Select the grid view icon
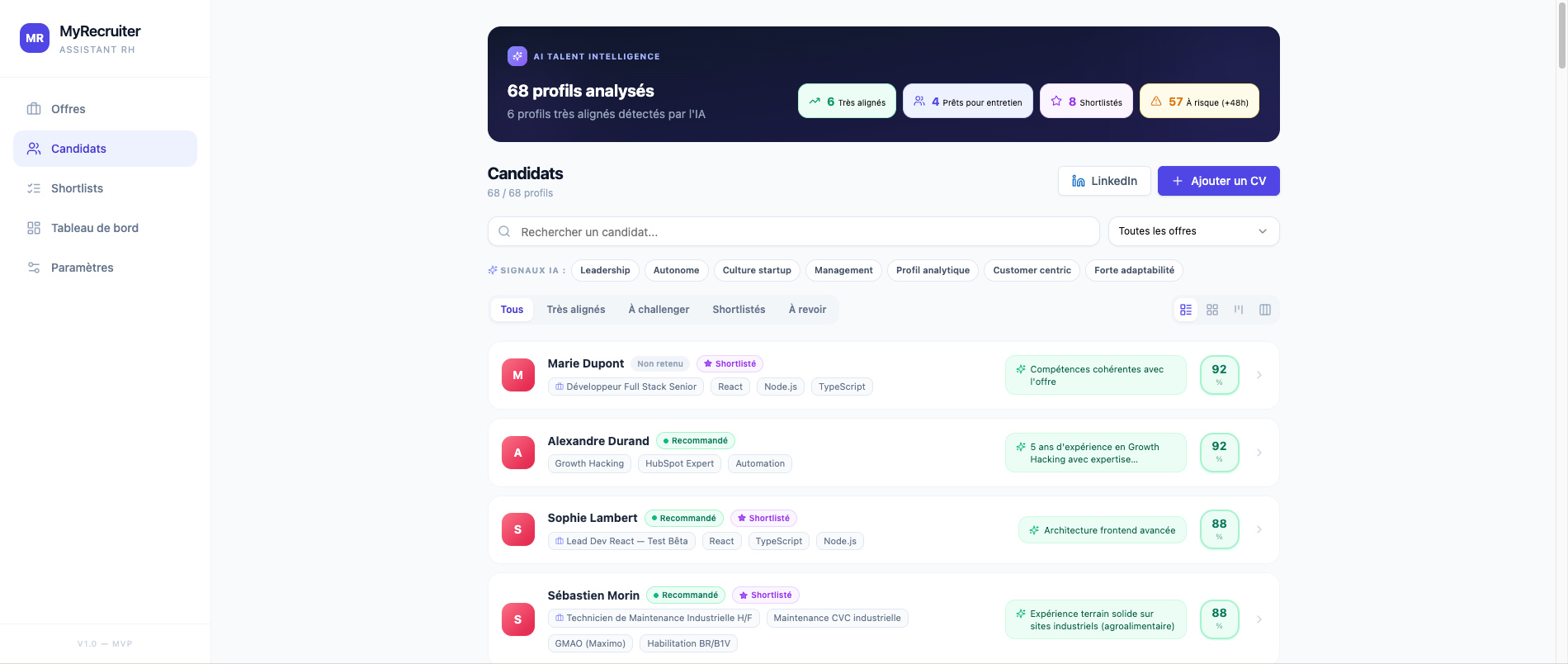Image resolution: width=1568 pixels, height=664 pixels. [x=1212, y=310]
